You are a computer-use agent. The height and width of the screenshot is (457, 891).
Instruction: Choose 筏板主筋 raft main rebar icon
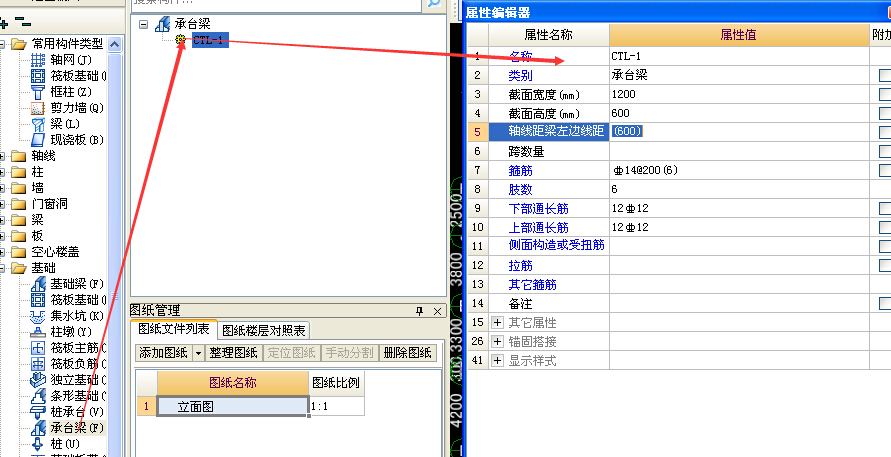coord(38,347)
